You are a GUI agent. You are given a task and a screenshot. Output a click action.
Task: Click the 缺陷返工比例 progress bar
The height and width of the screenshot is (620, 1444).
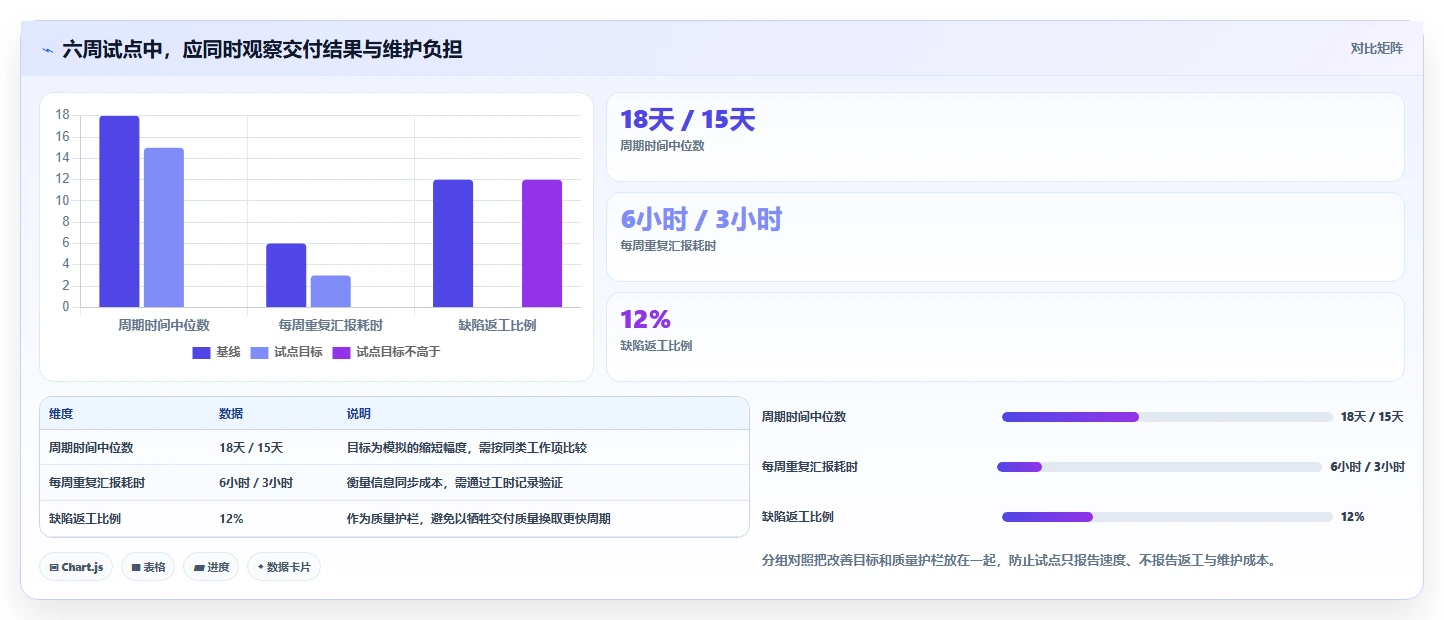[1167, 517]
